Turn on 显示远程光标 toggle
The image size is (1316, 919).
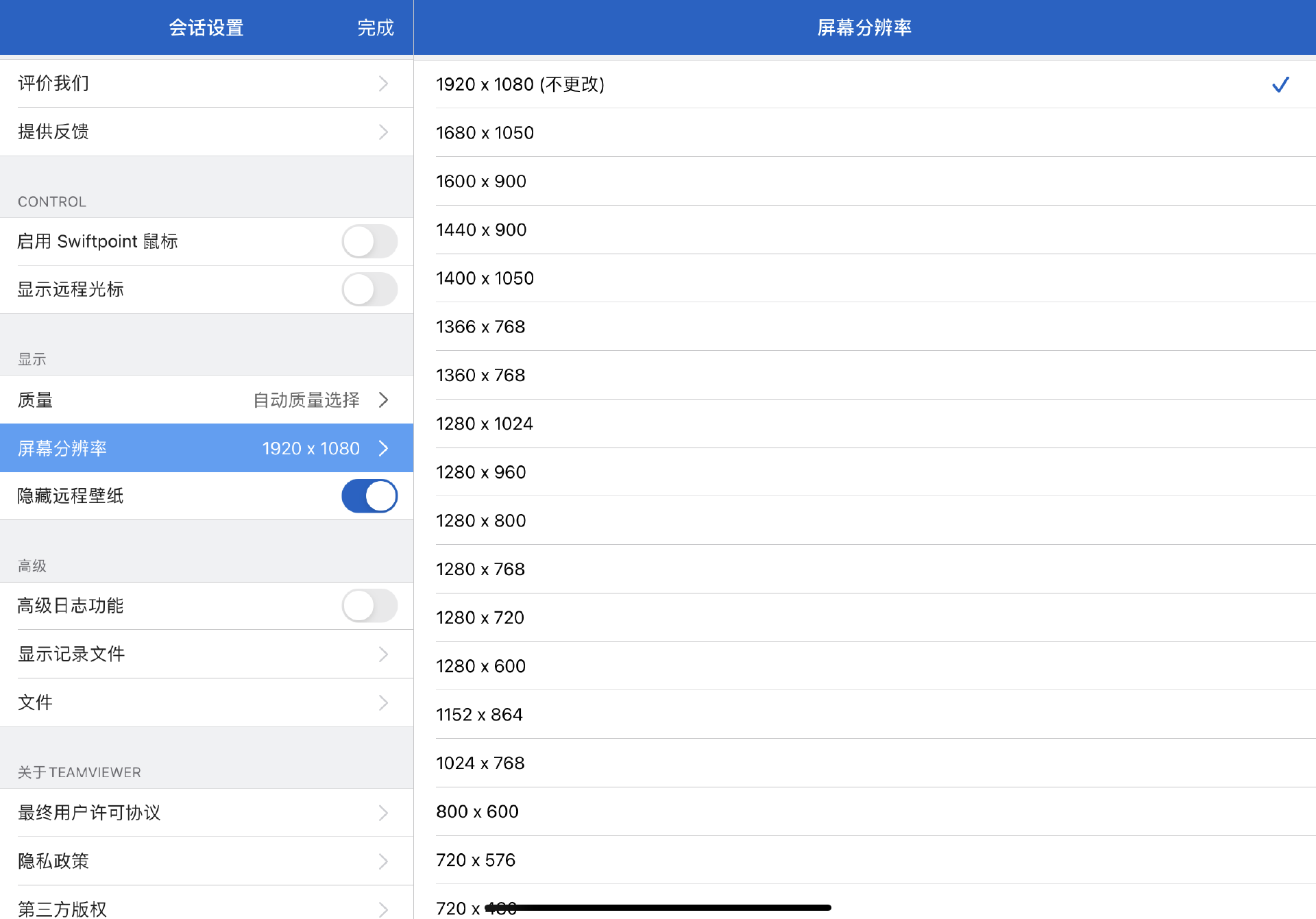pos(369,290)
